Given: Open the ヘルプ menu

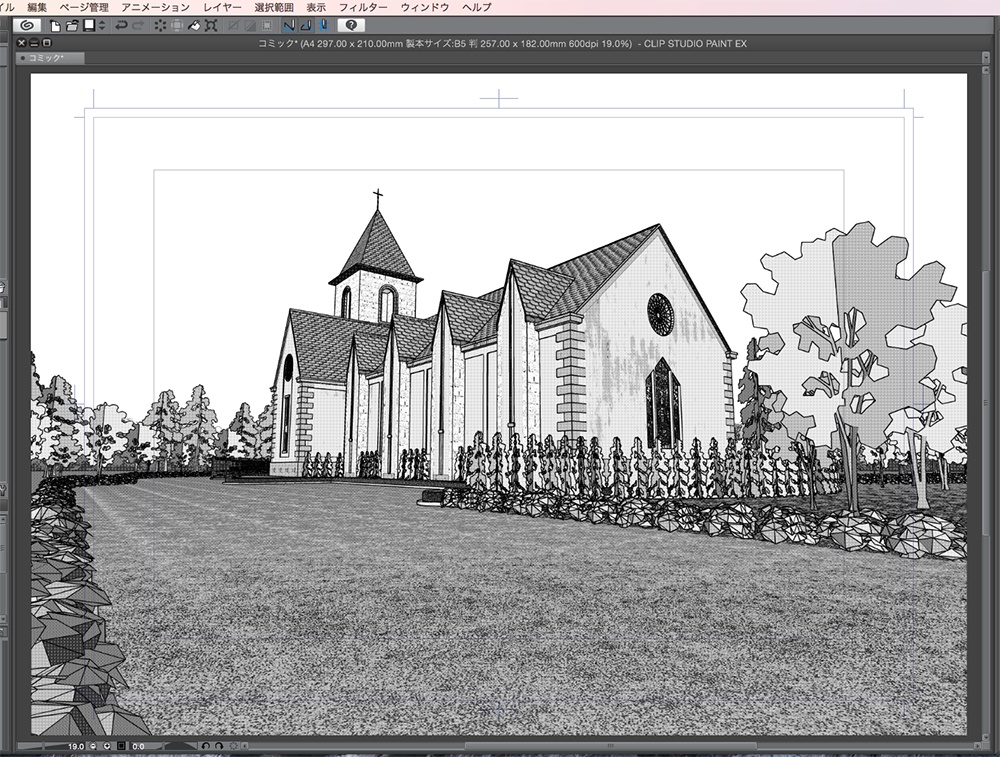Looking at the screenshot, I should point(476,7).
